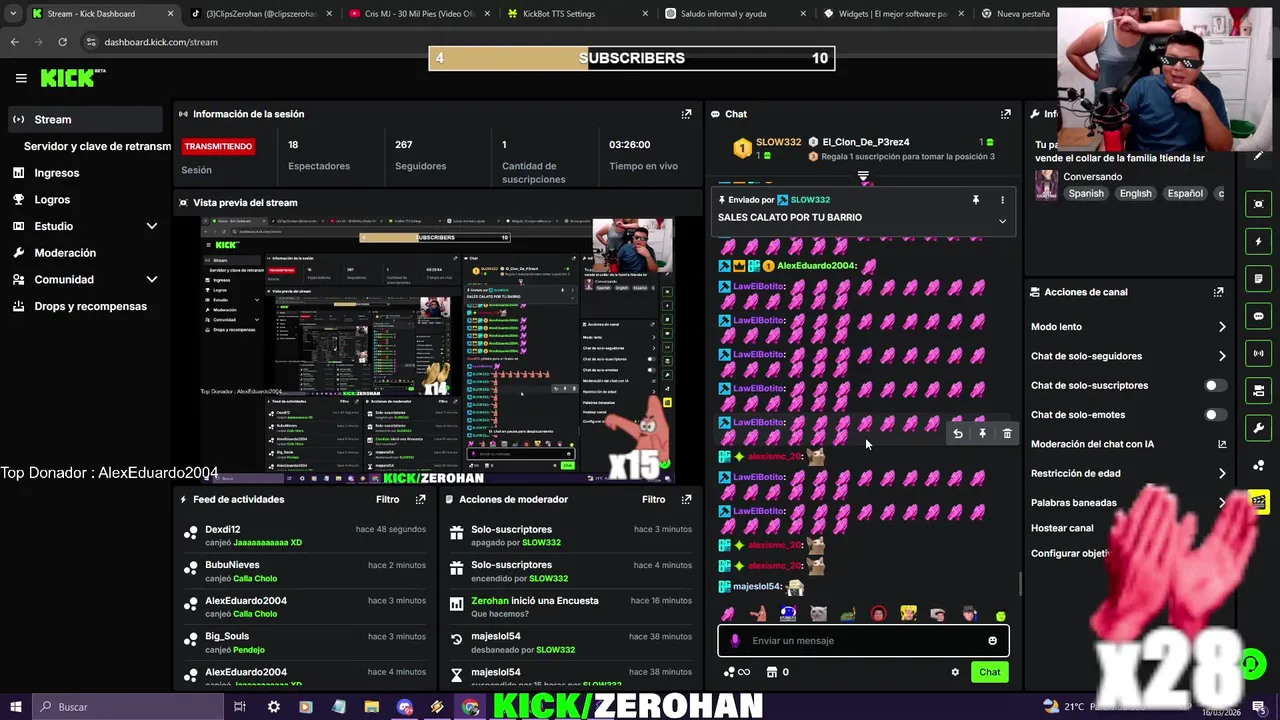
Task: Click the English language tag
Action: [1135, 193]
